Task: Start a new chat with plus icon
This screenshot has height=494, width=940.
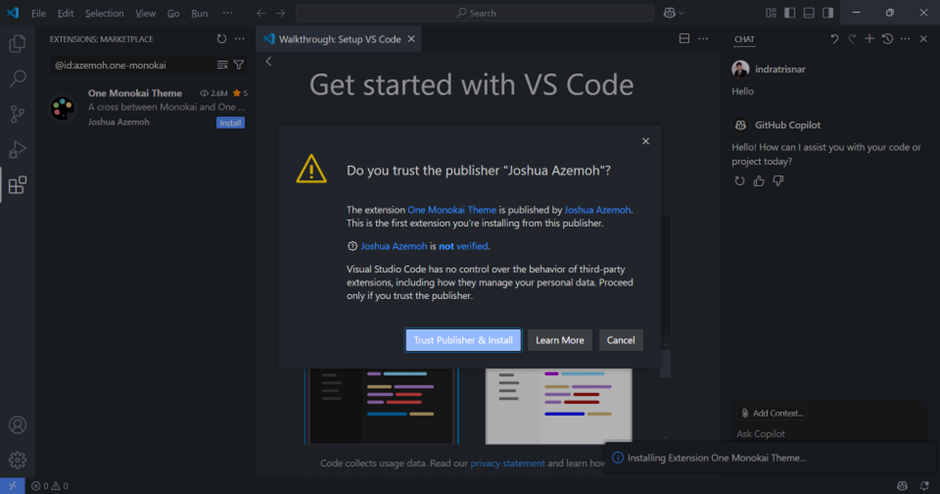Action: tap(869, 39)
